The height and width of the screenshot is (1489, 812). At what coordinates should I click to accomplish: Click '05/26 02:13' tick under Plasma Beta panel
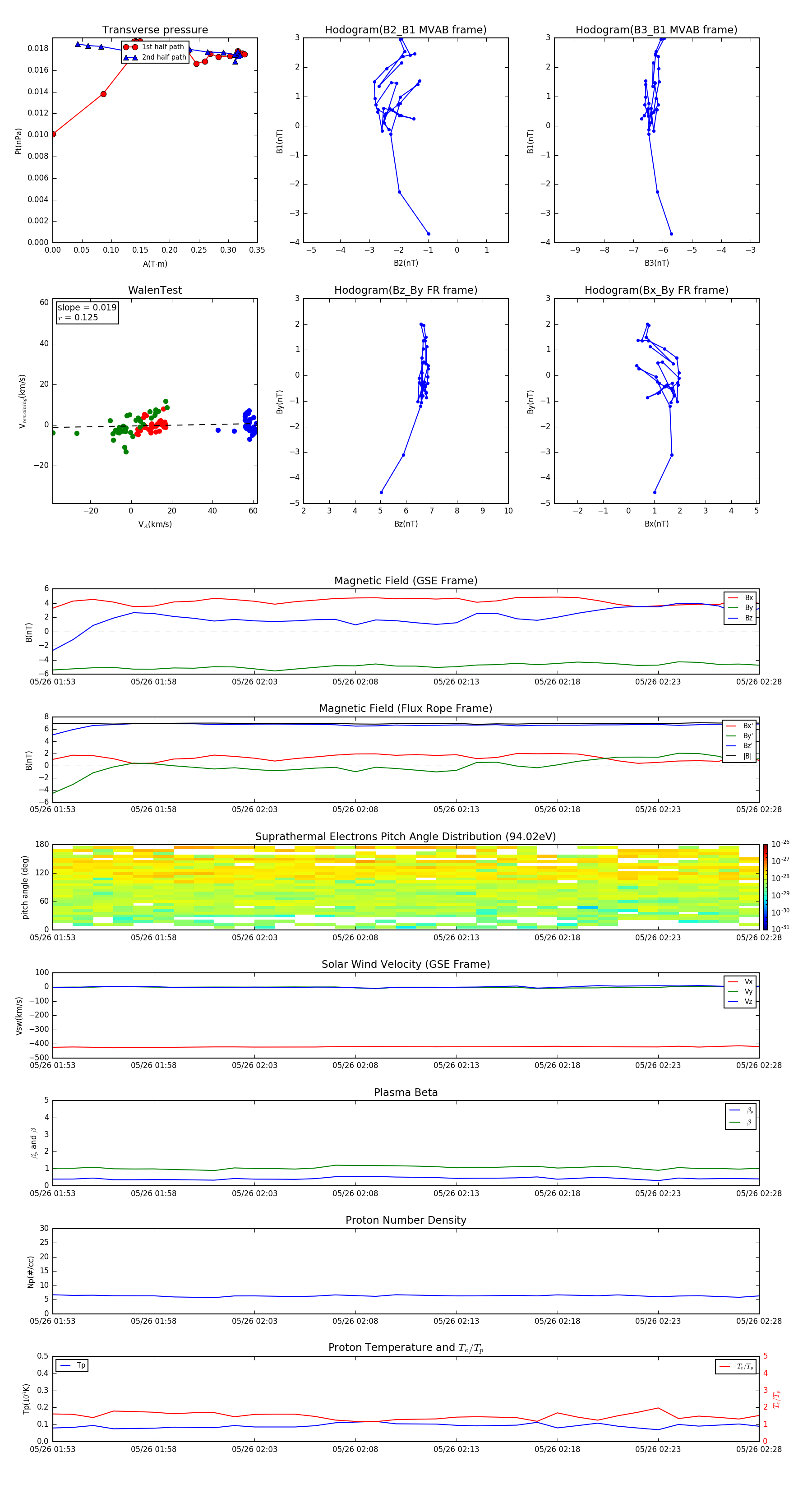457,1193
